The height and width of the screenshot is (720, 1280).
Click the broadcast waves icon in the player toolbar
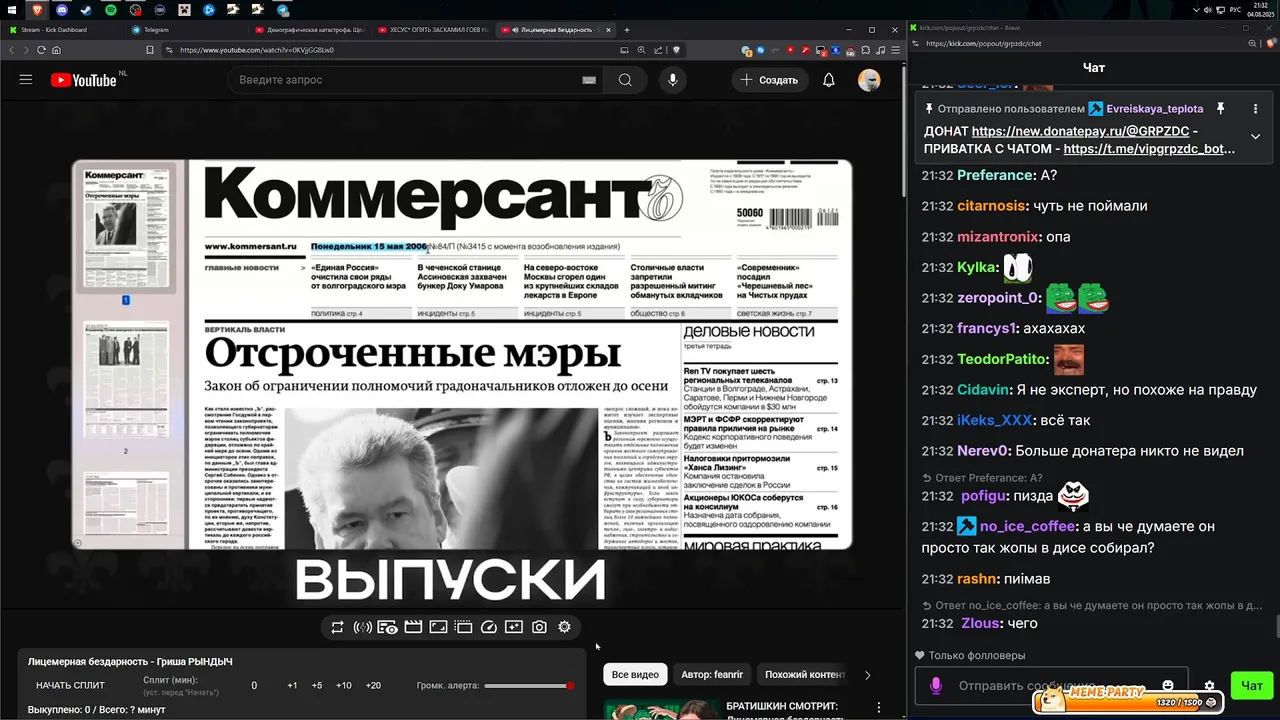[x=363, y=627]
